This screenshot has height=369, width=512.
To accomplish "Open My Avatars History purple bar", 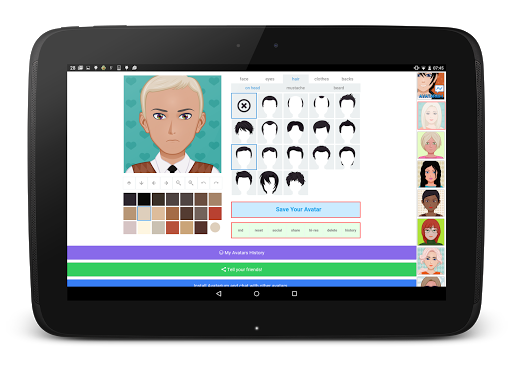I will pos(242,253).
